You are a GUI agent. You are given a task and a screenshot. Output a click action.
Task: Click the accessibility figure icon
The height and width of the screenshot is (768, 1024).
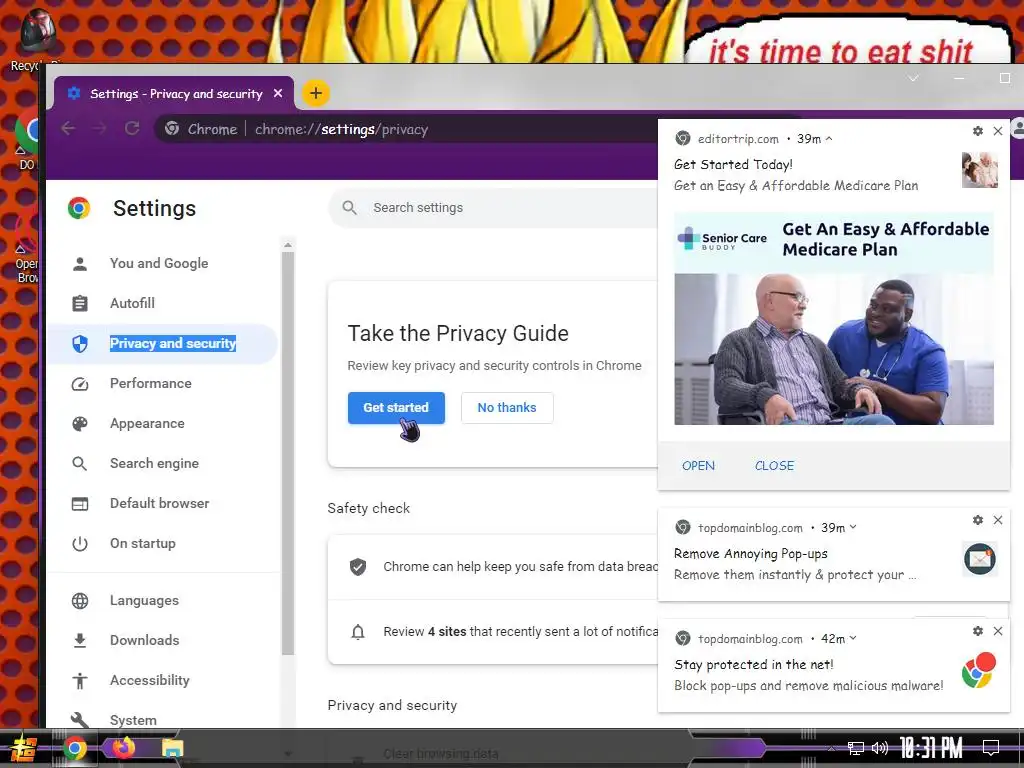80,680
